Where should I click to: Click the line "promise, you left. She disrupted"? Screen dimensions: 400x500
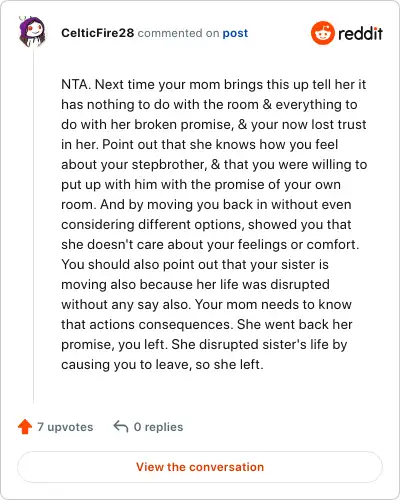(204, 344)
